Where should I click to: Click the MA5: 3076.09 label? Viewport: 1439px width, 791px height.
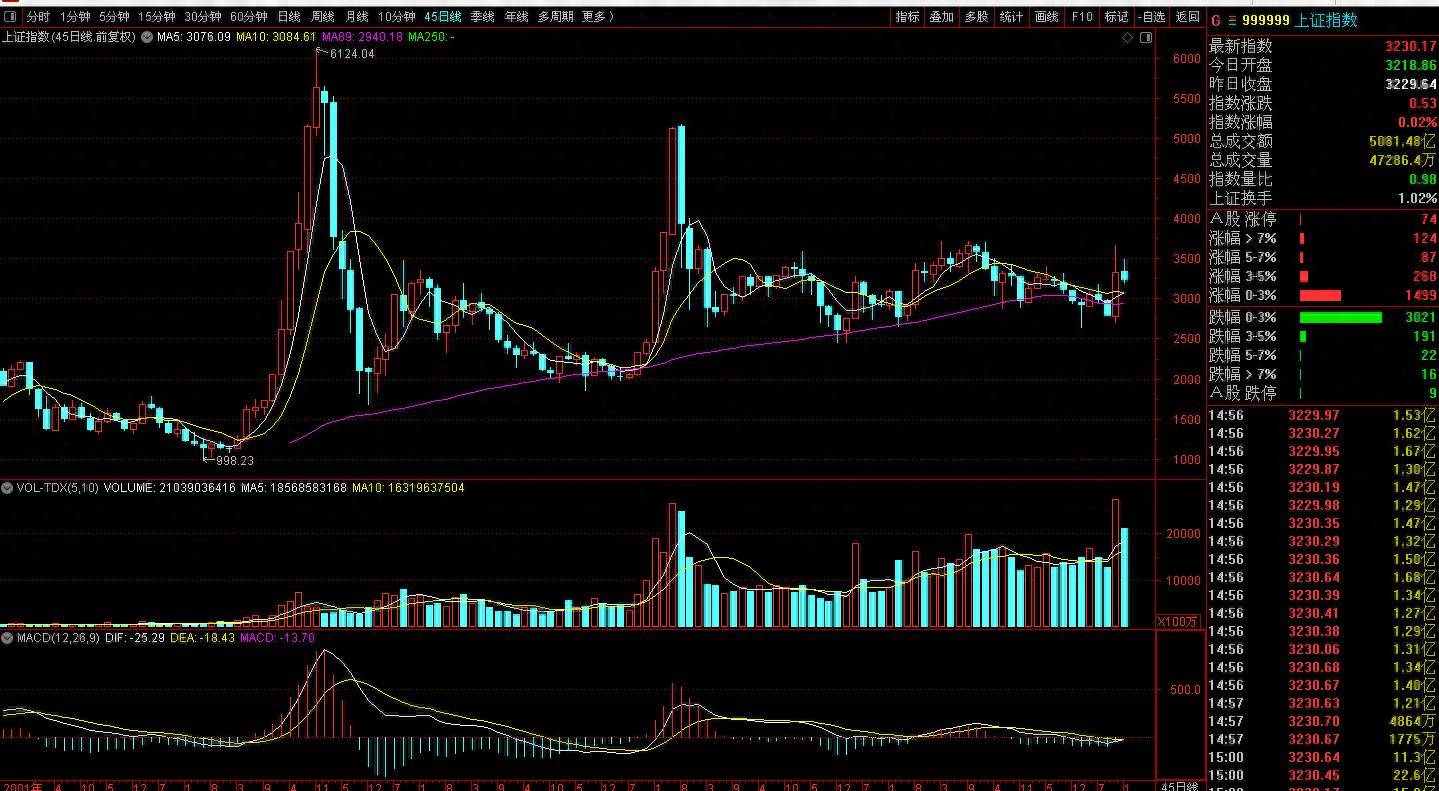pos(193,37)
